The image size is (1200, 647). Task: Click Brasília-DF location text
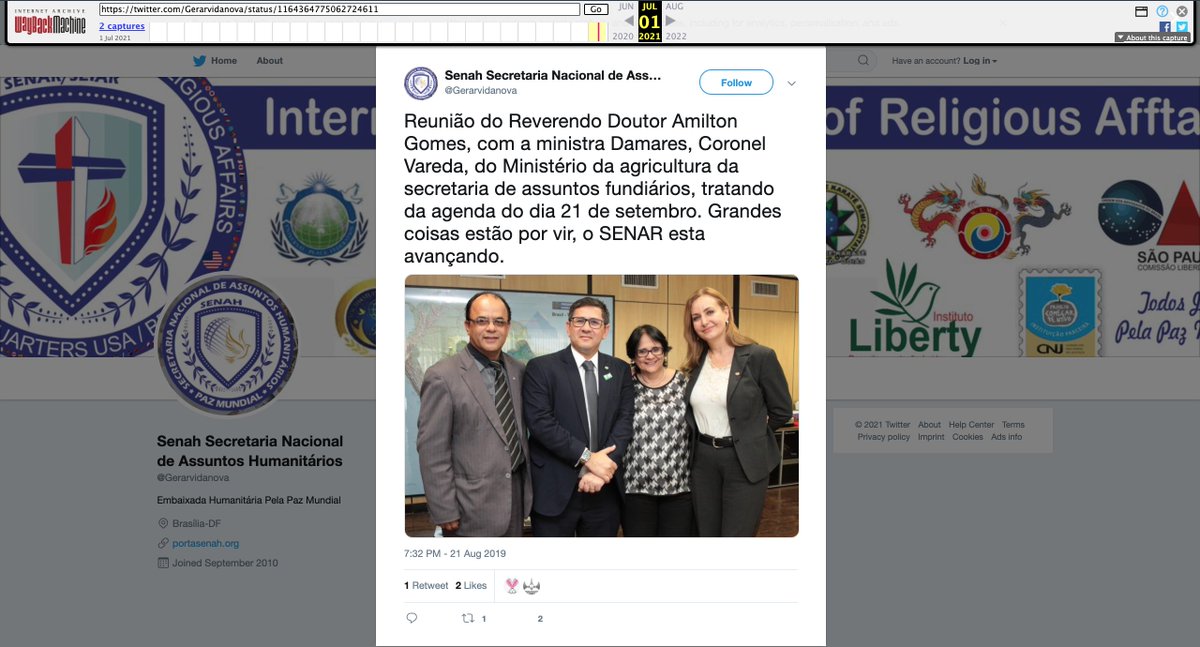point(198,524)
